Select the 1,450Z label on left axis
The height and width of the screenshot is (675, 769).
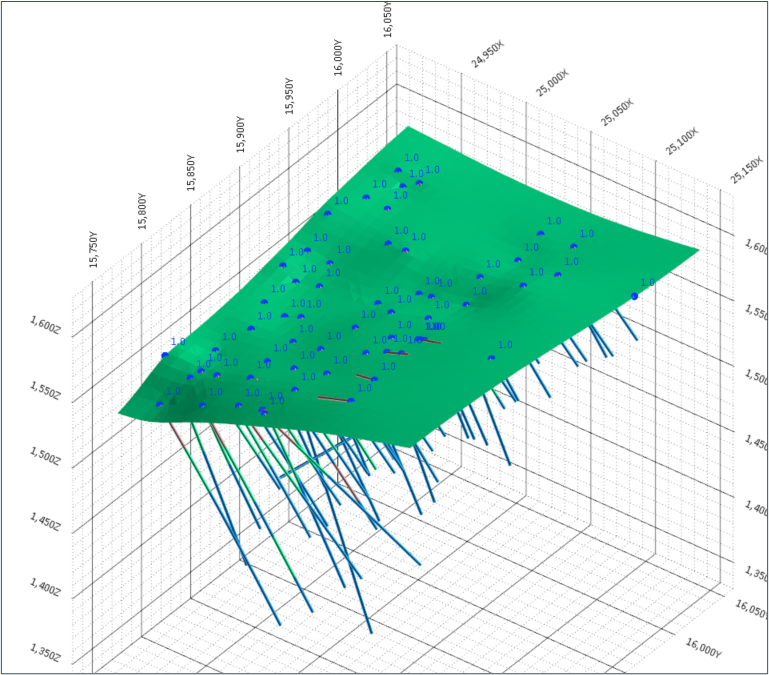pyautogui.click(x=44, y=522)
